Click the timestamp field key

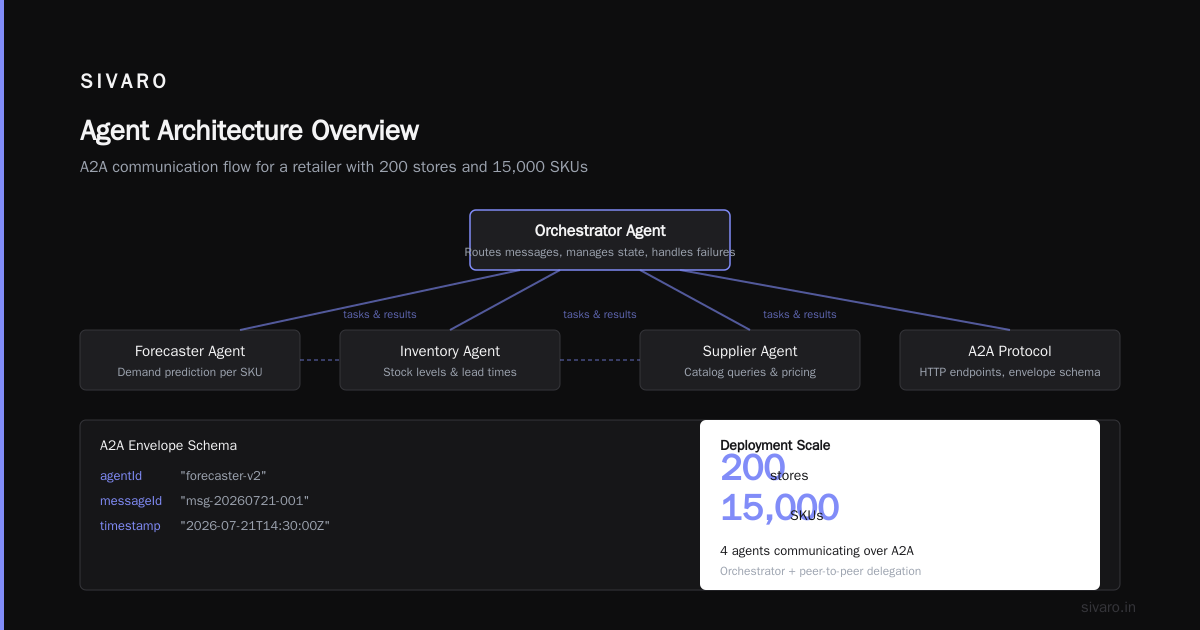[x=130, y=525]
